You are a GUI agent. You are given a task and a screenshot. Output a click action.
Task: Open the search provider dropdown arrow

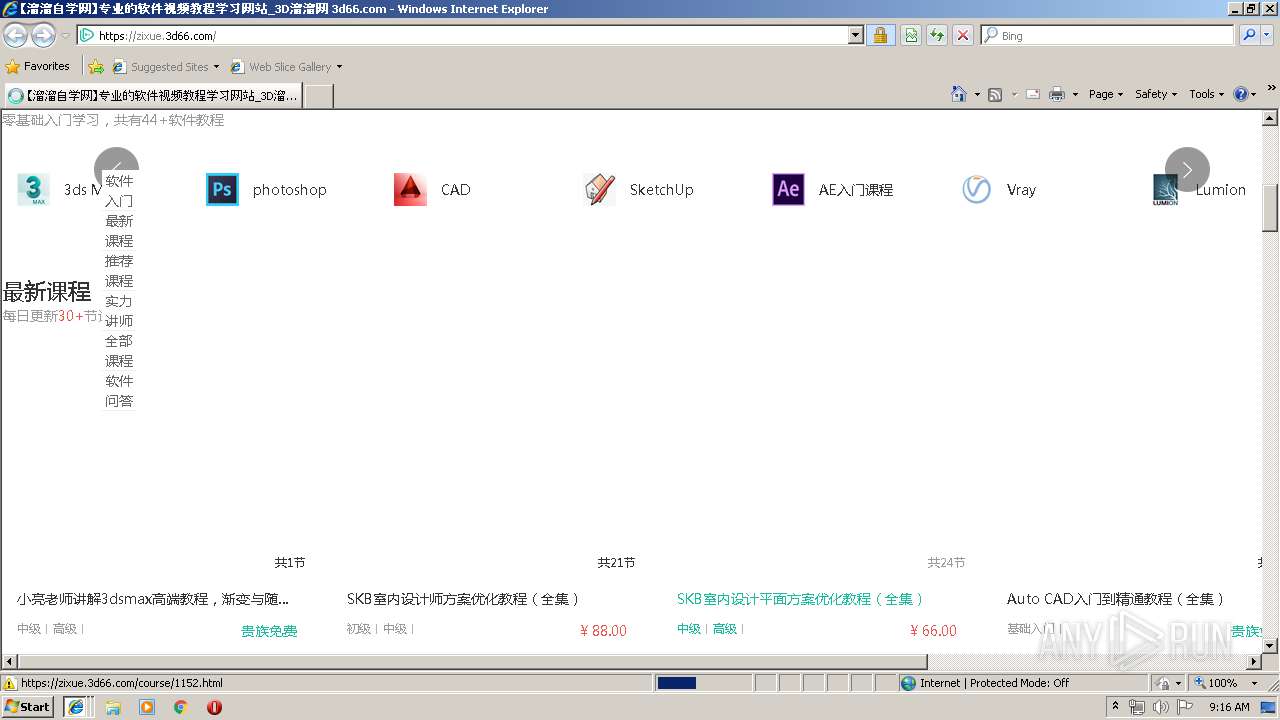1267,35
